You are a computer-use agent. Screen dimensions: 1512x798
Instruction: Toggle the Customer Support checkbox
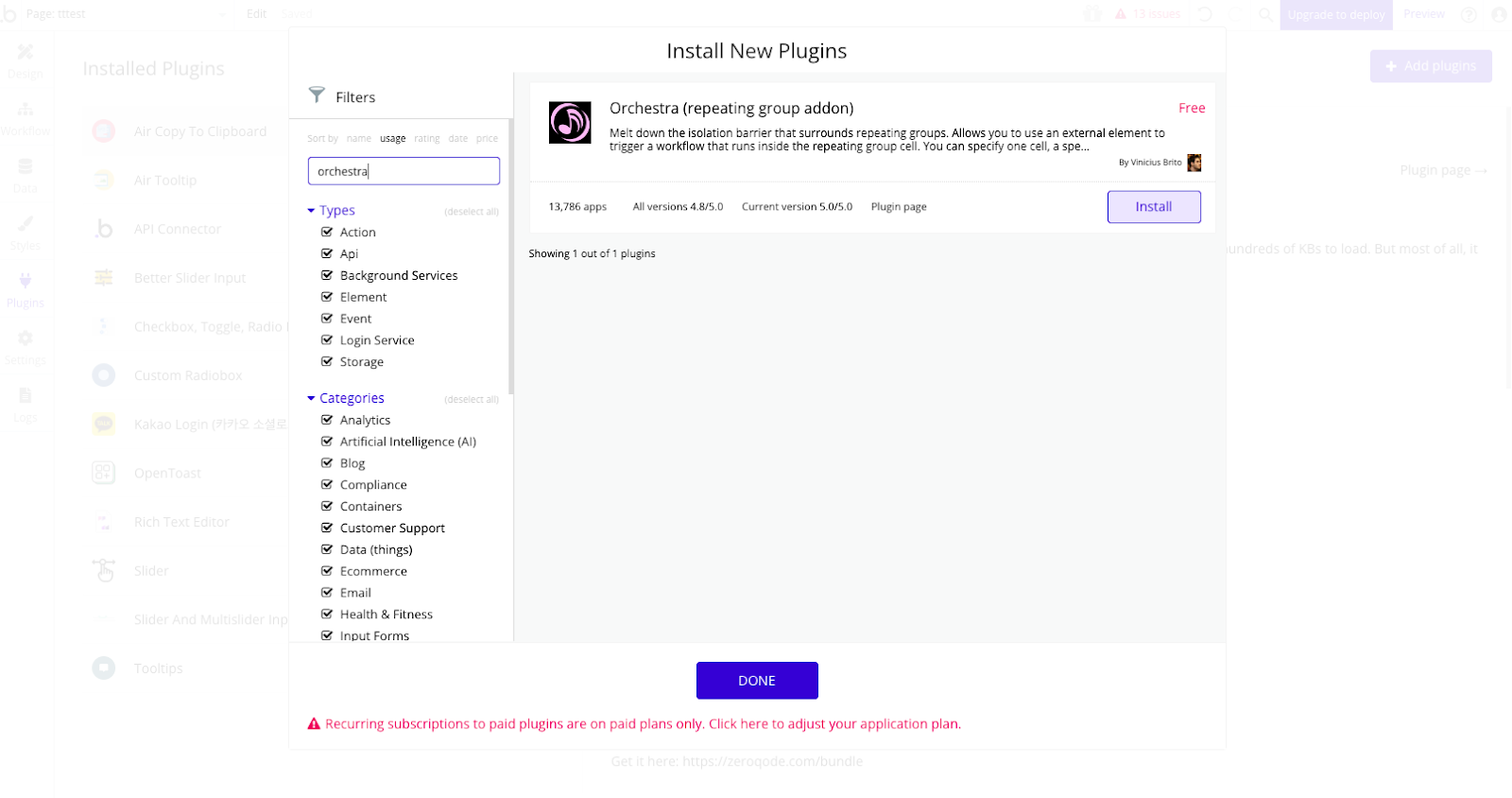pyautogui.click(x=327, y=528)
